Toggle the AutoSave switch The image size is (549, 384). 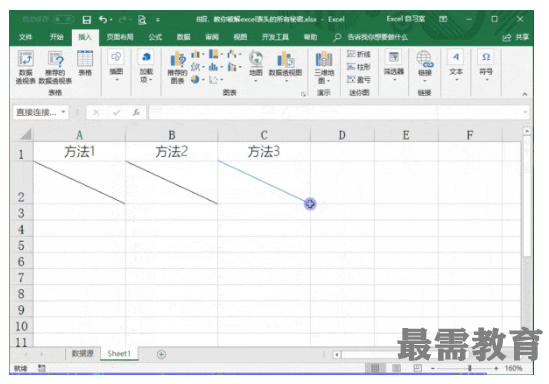point(63,19)
